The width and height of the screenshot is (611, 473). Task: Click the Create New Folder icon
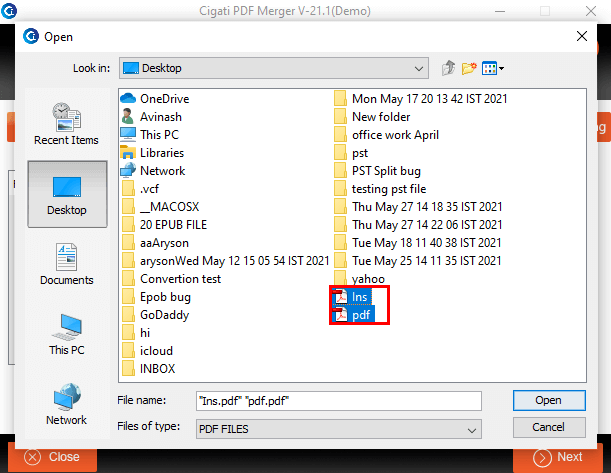469,68
